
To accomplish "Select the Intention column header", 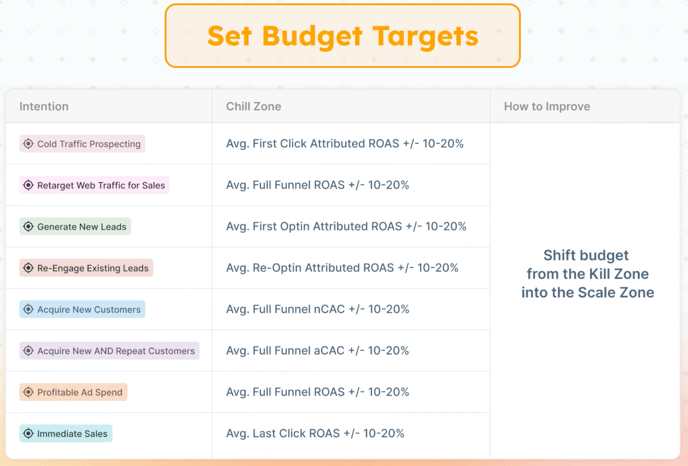I will [x=44, y=106].
